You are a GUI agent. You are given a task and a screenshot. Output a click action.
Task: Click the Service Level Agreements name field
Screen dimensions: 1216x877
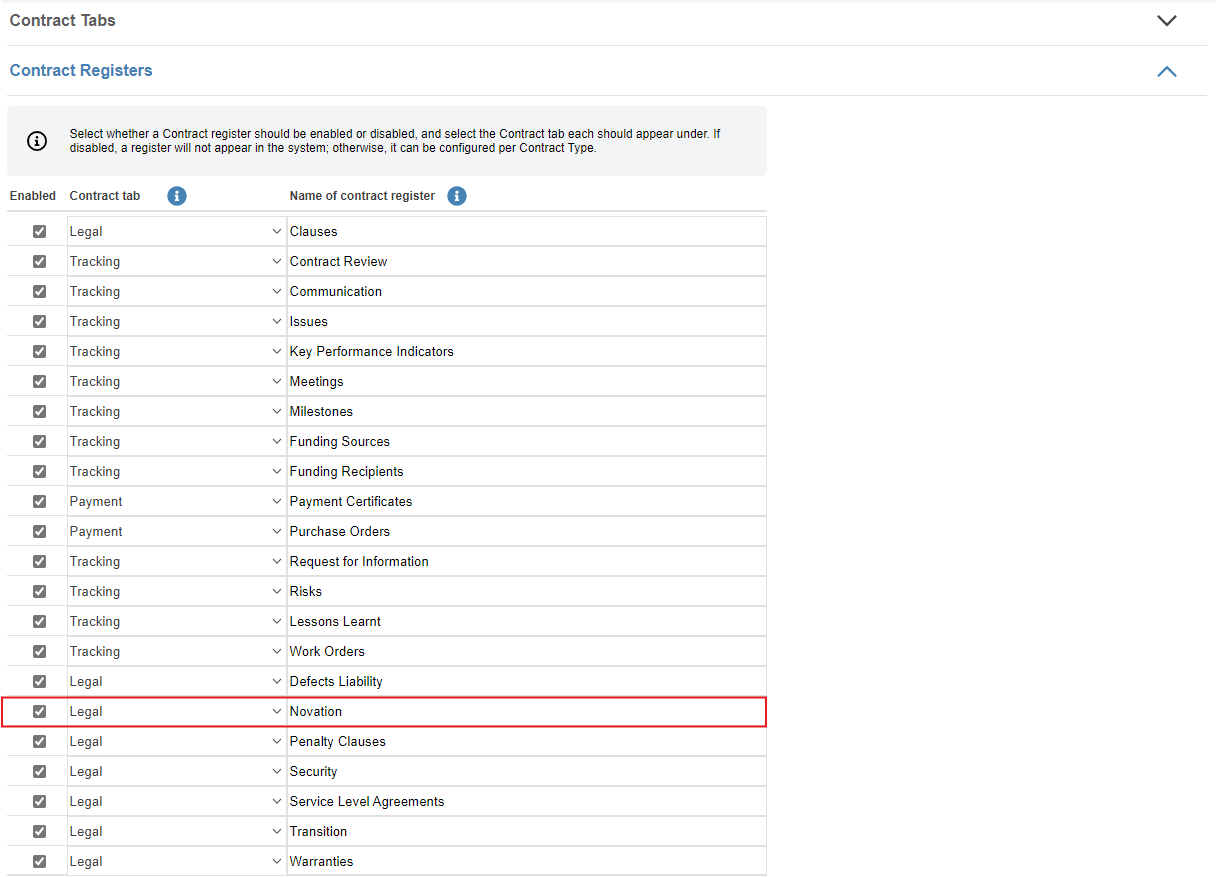(x=526, y=801)
